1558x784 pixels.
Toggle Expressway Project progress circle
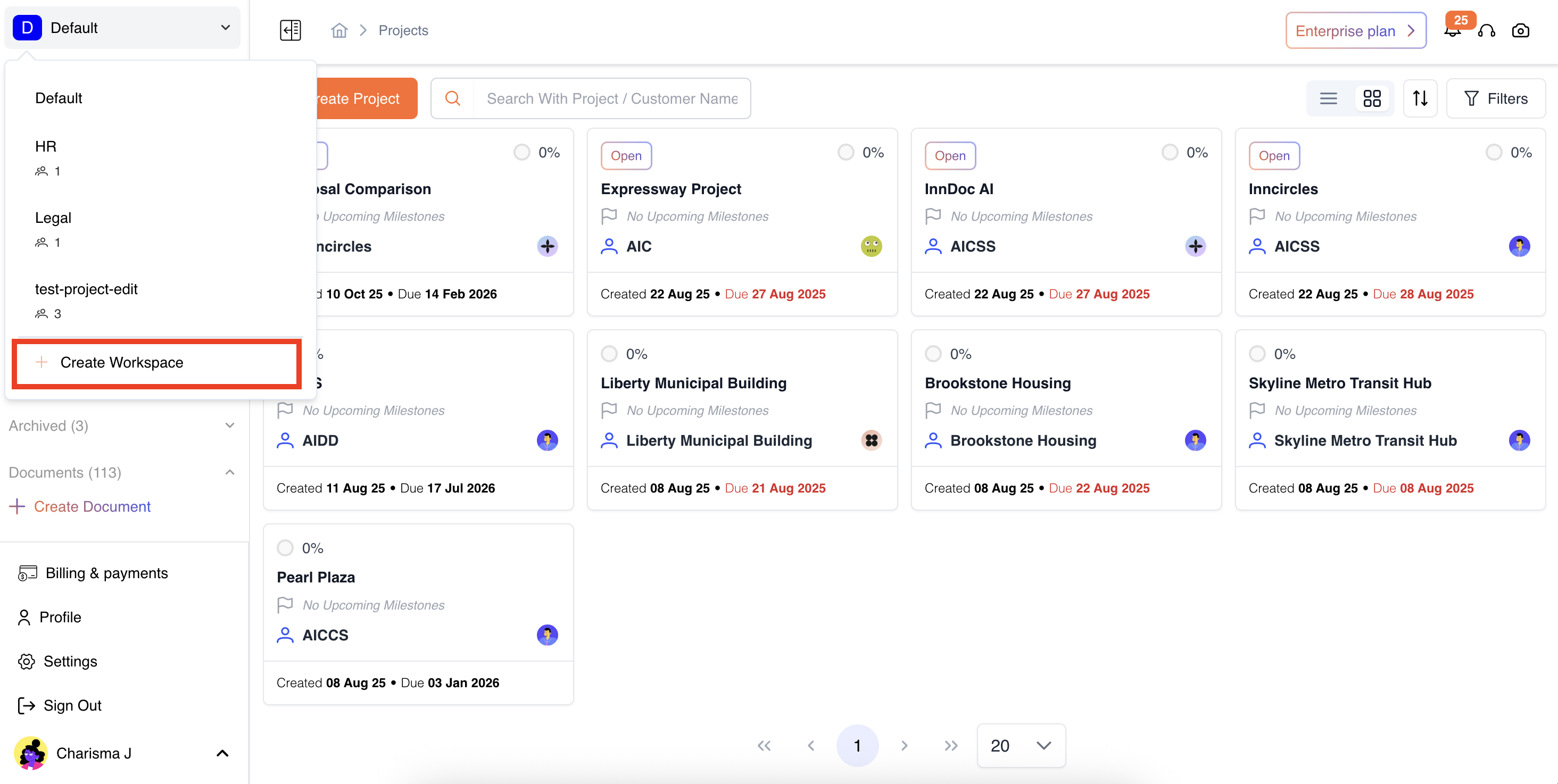tap(846, 152)
